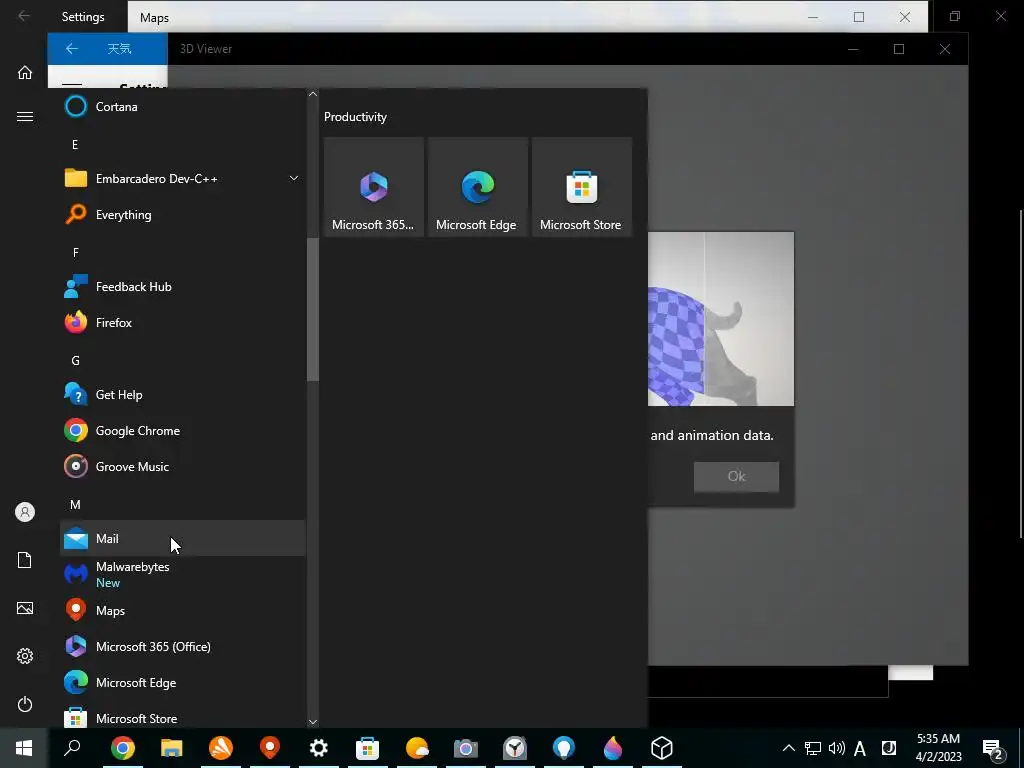
Task: Open Settings gear in the Start sidebar
Action: click(25, 656)
